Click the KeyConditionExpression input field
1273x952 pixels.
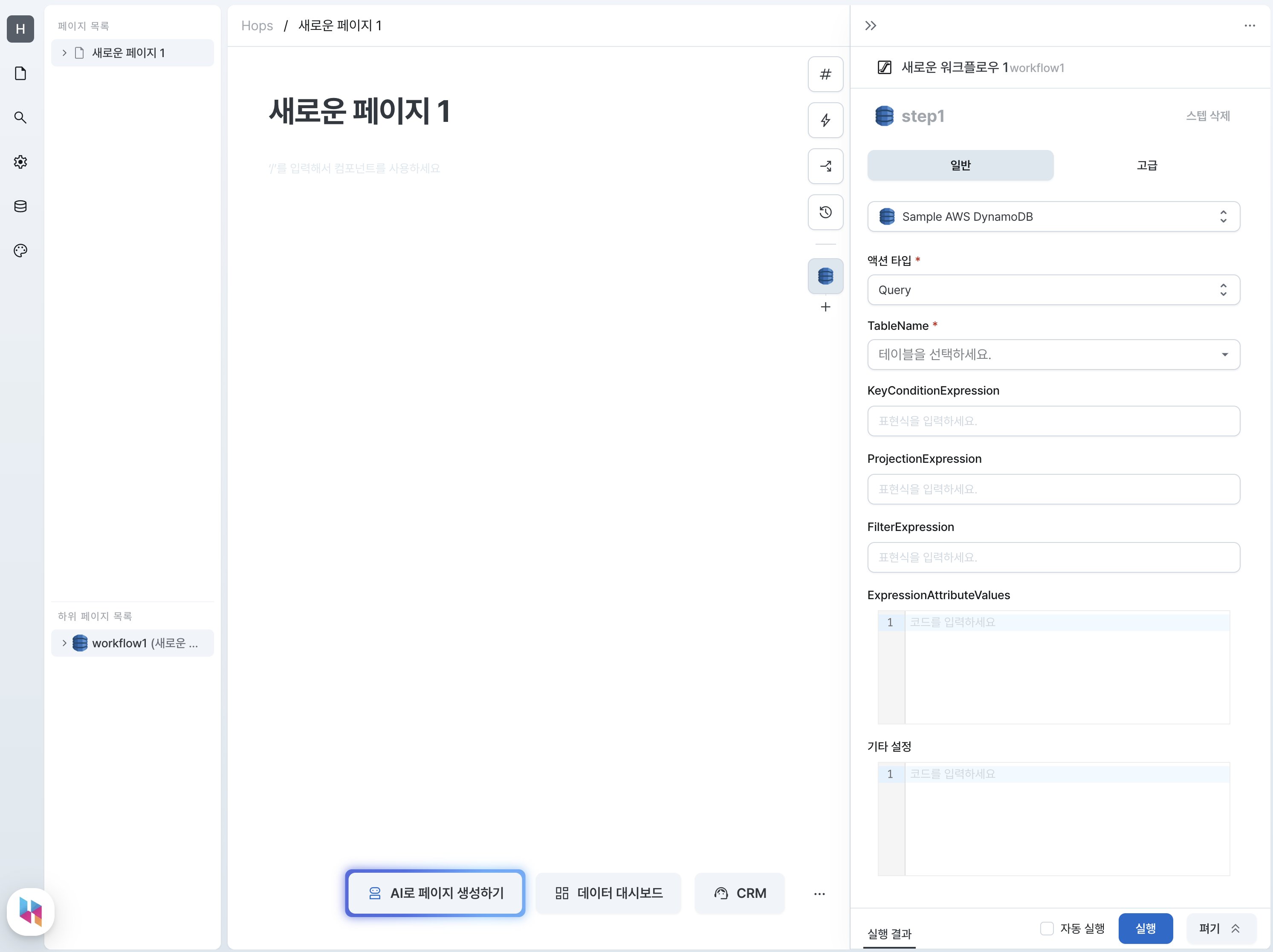[1053, 421]
